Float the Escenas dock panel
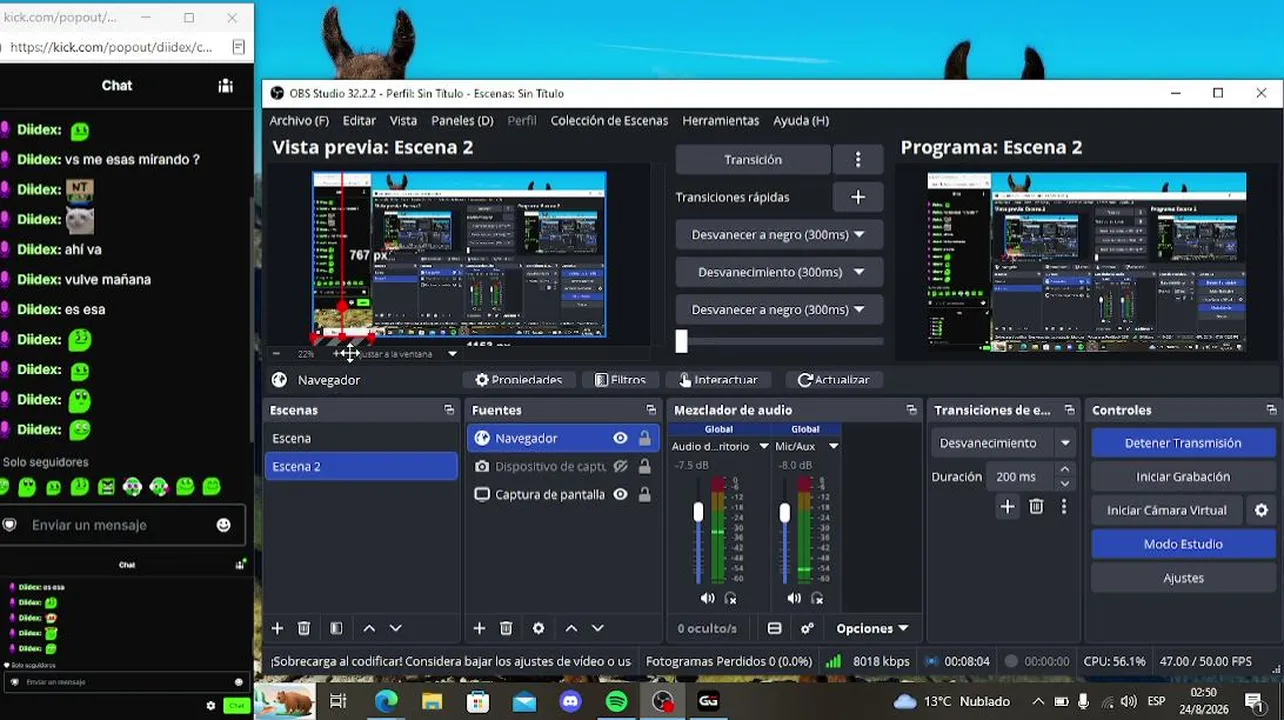The height and width of the screenshot is (720, 1284). tap(449, 410)
